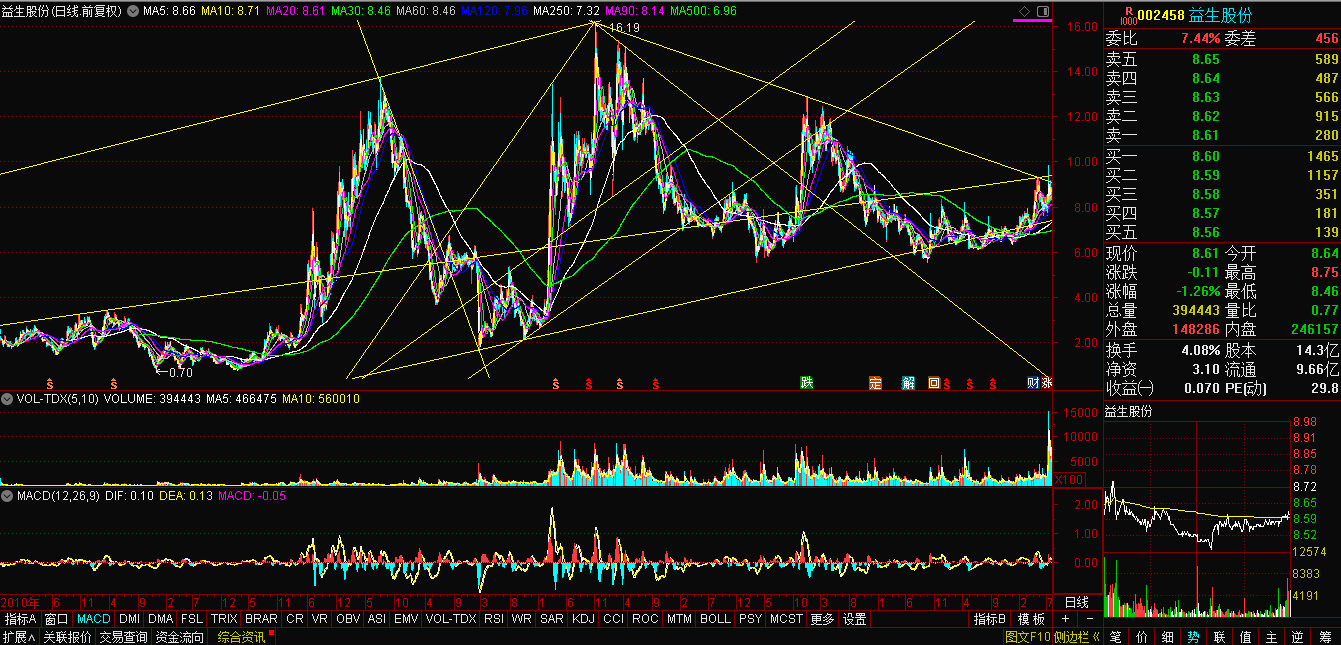Toggle the KDJ indicator

click(583, 619)
